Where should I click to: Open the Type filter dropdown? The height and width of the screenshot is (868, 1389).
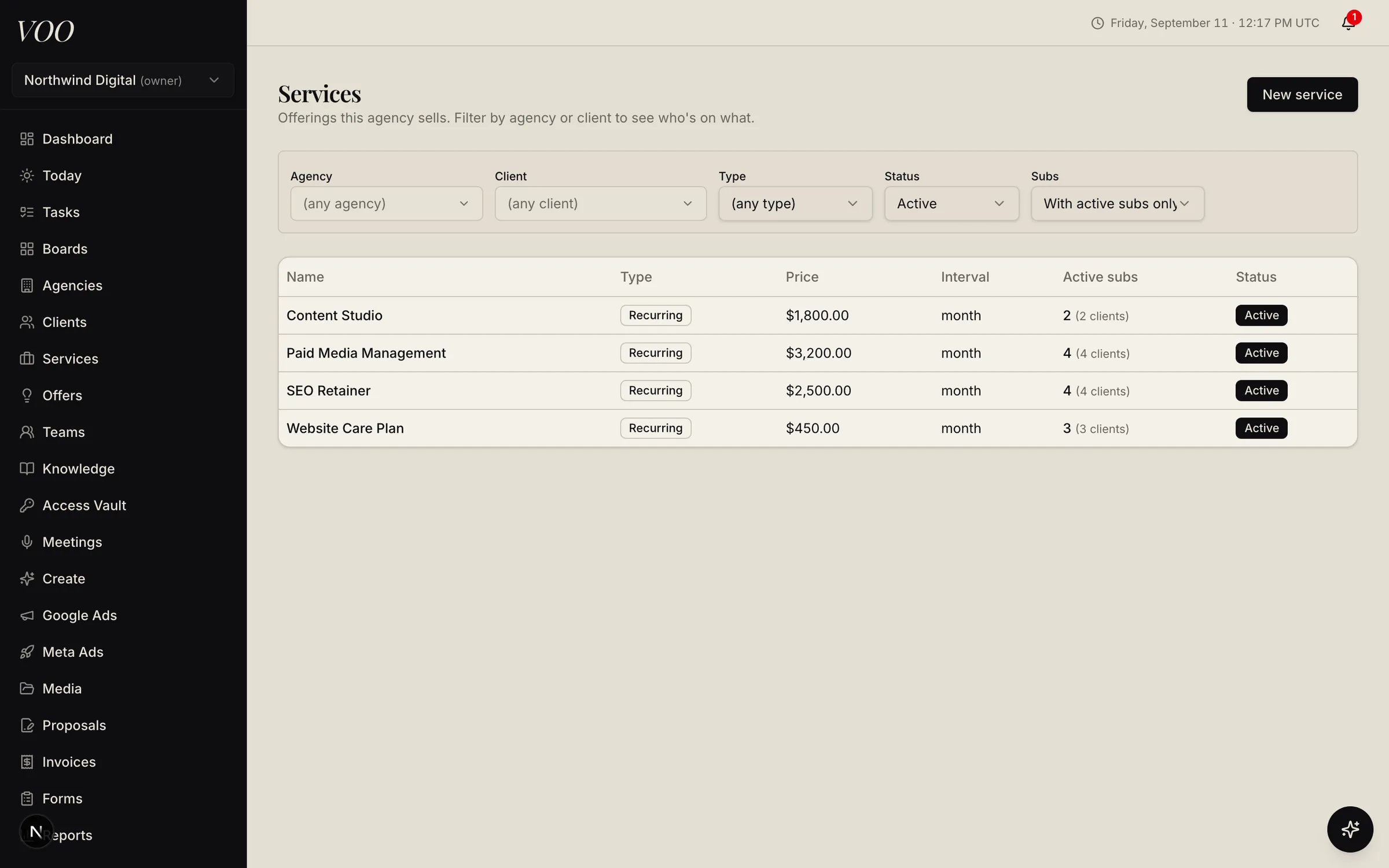(795, 204)
